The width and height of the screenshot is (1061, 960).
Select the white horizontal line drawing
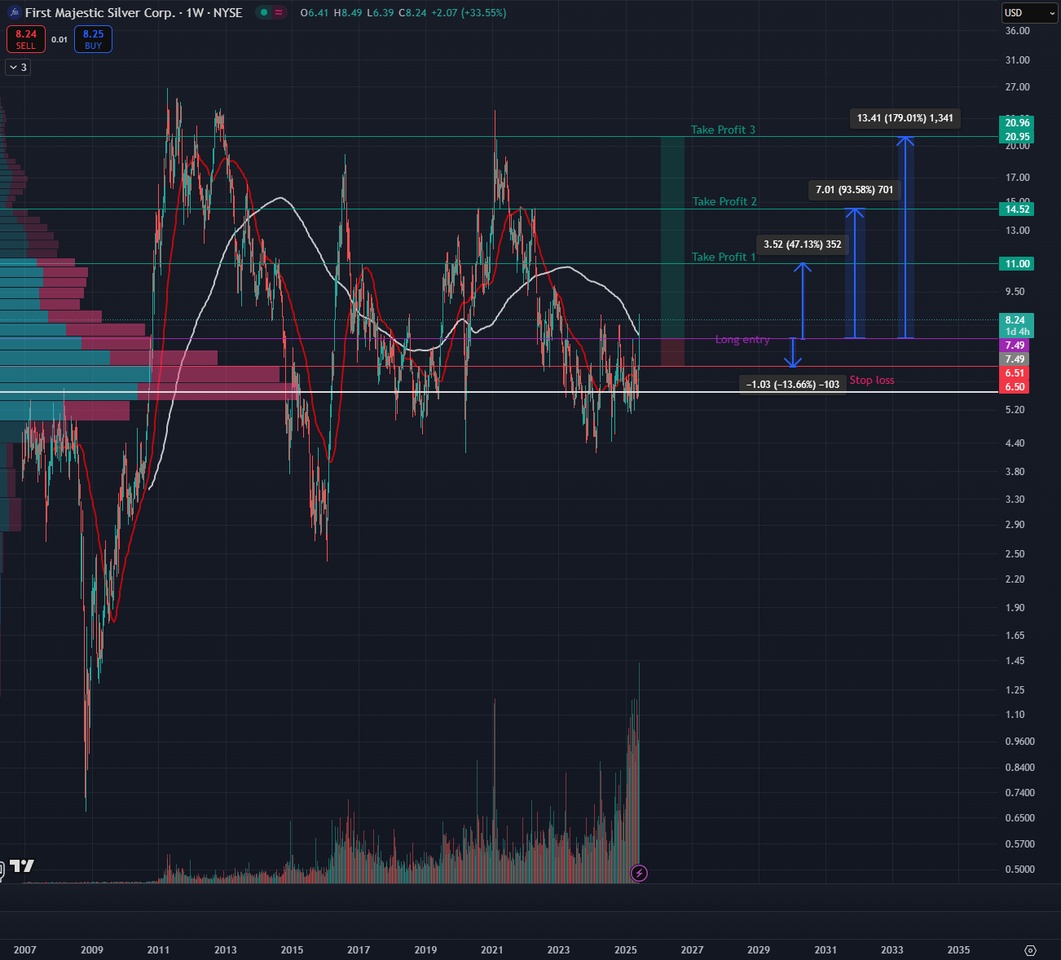(x=499, y=392)
